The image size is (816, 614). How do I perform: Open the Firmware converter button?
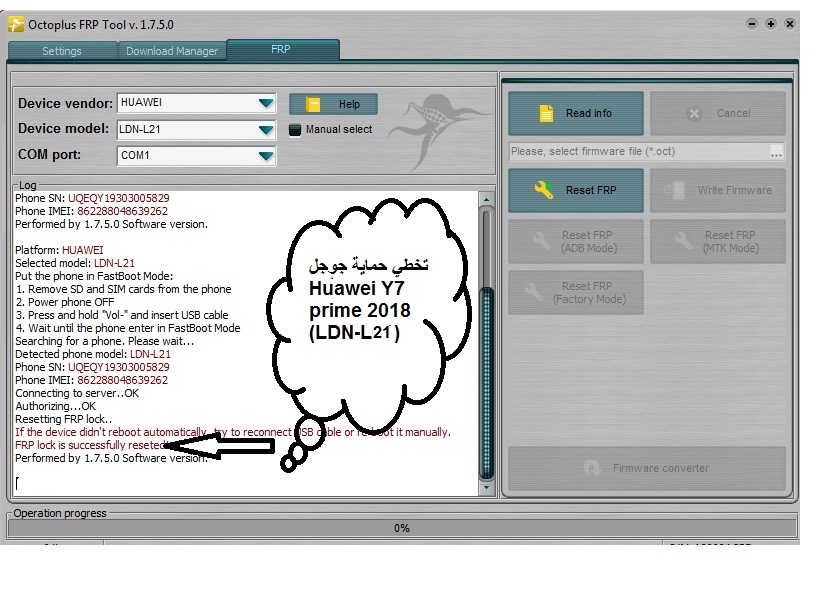click(x=647, y=468)
